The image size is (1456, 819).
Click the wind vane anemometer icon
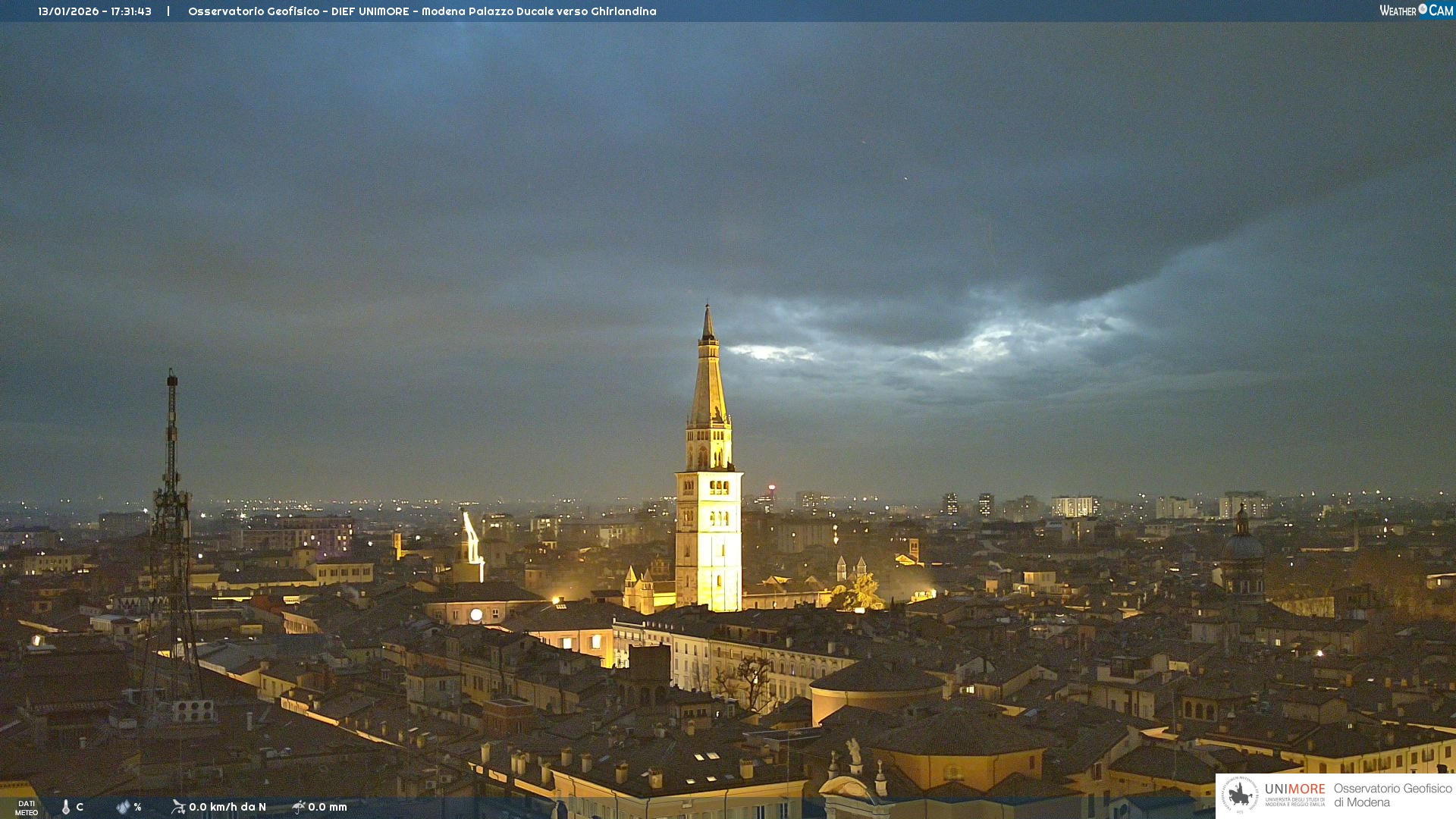[178, 807]
